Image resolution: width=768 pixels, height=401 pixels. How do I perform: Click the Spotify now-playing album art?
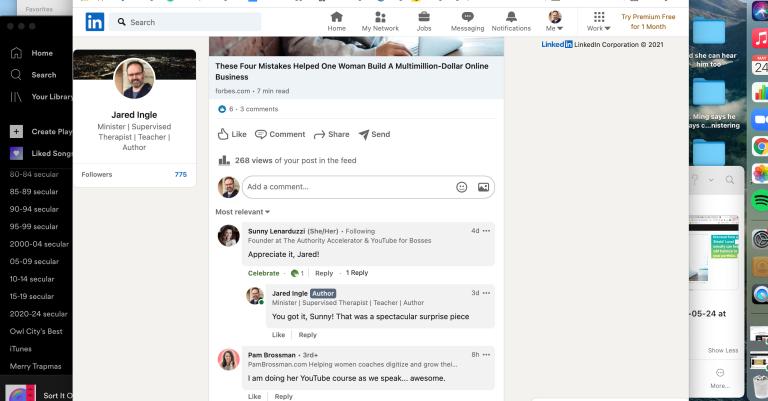tap(20, 393)
